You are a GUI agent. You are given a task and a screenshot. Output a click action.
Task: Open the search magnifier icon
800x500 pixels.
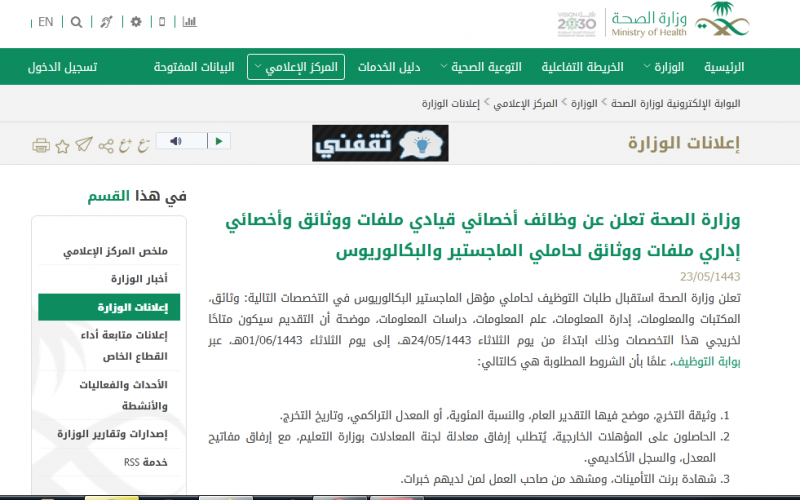(77, 22)
